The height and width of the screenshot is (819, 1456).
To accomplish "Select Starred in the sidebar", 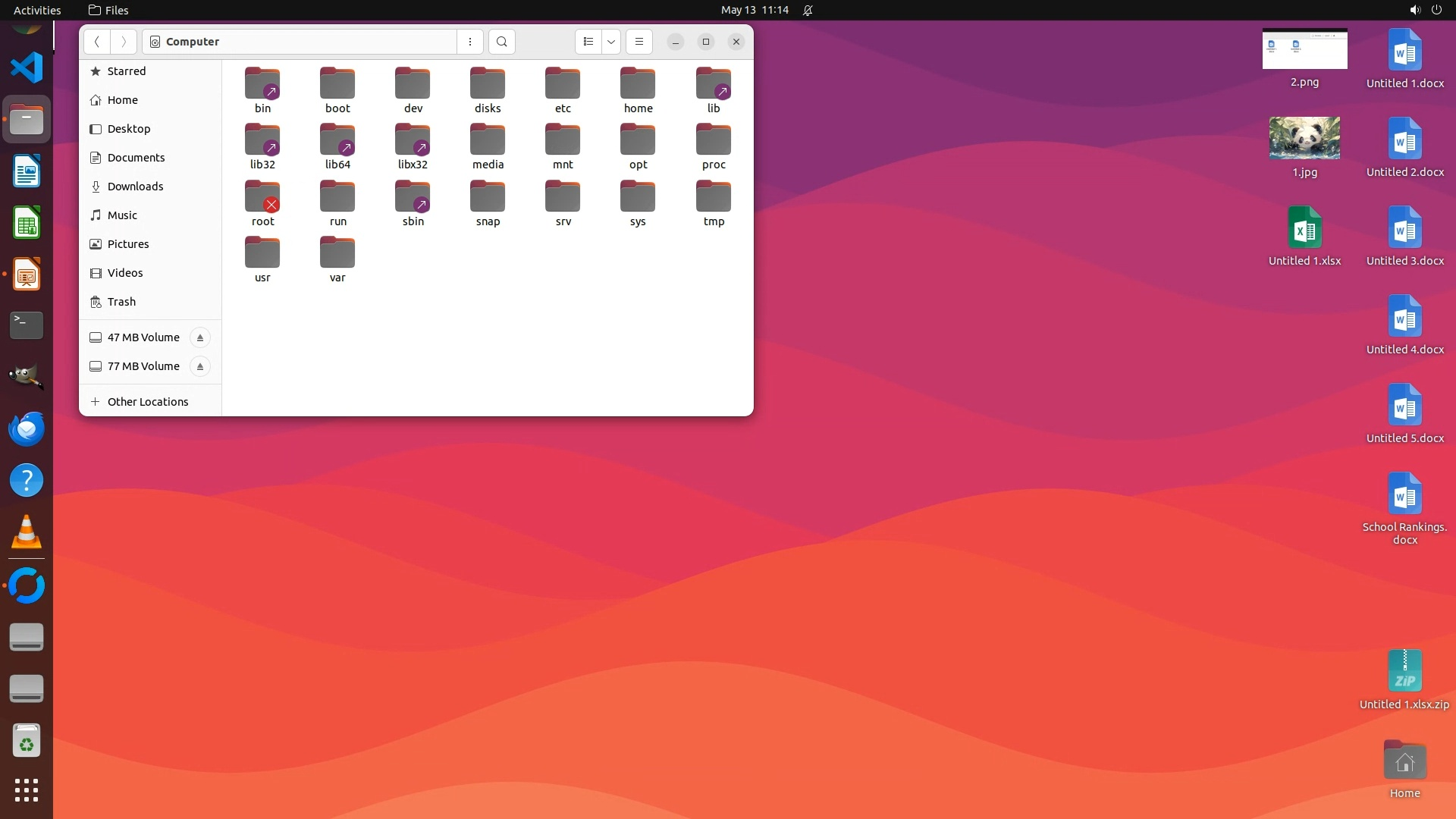I will pyautogui.click(x=126, y=71).
